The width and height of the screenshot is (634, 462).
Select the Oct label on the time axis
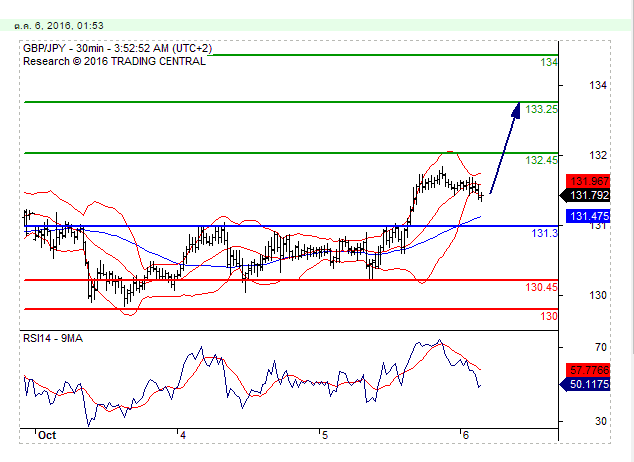tap(47, 435)
